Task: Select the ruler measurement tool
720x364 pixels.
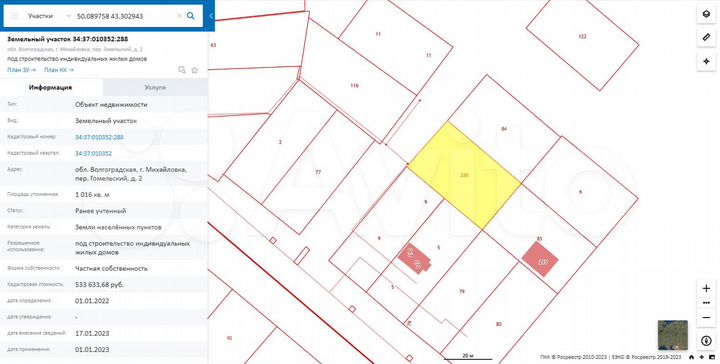Action: (x=706, y=38)
